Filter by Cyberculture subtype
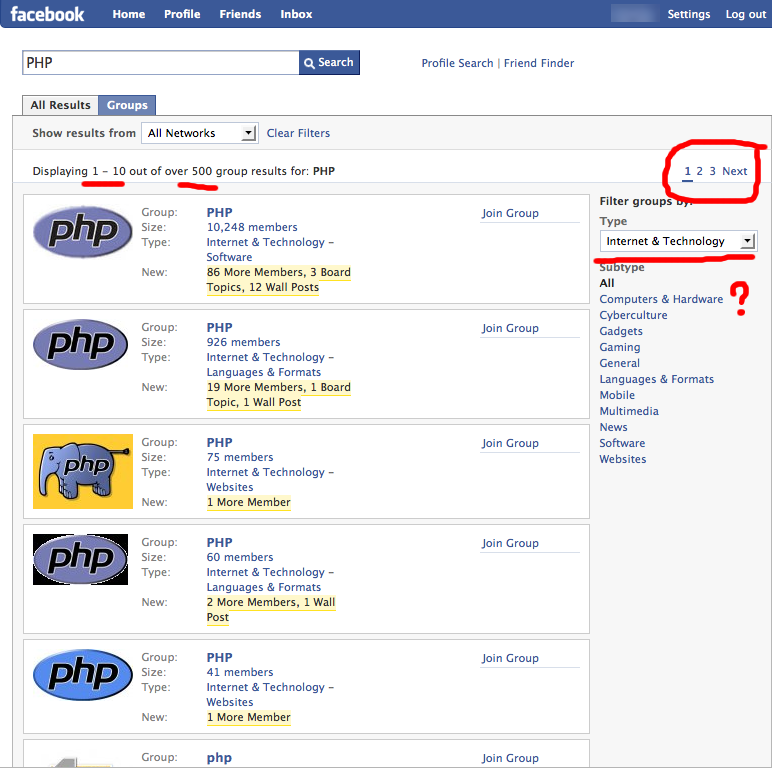The image size is (772, 768). tap(633, 315)
